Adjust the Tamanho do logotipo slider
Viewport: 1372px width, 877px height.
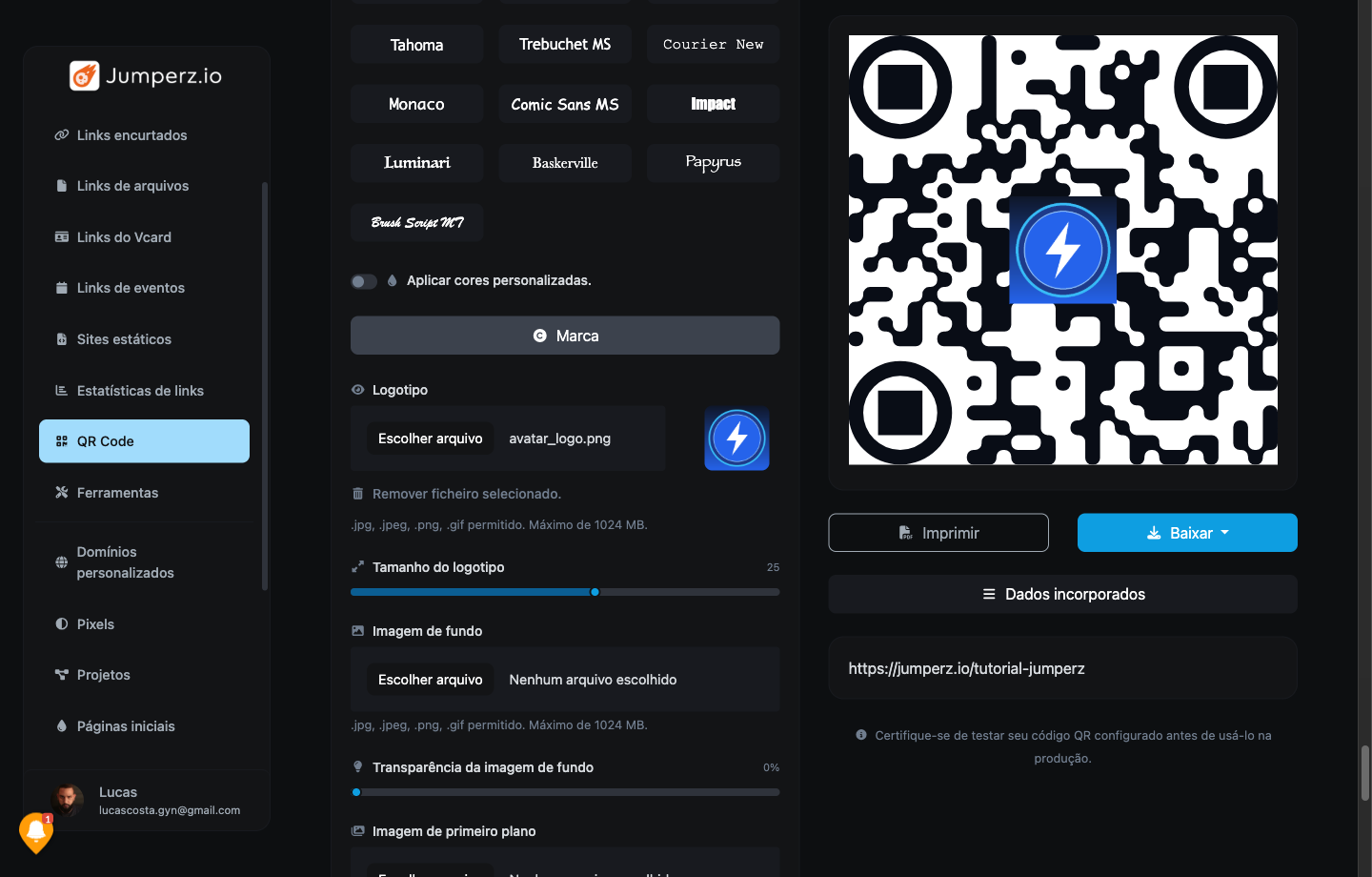(x=565, y=592)
